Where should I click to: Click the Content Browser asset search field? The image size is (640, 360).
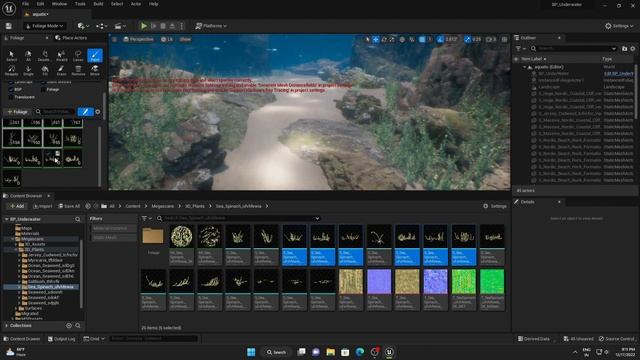click(238, 218)
